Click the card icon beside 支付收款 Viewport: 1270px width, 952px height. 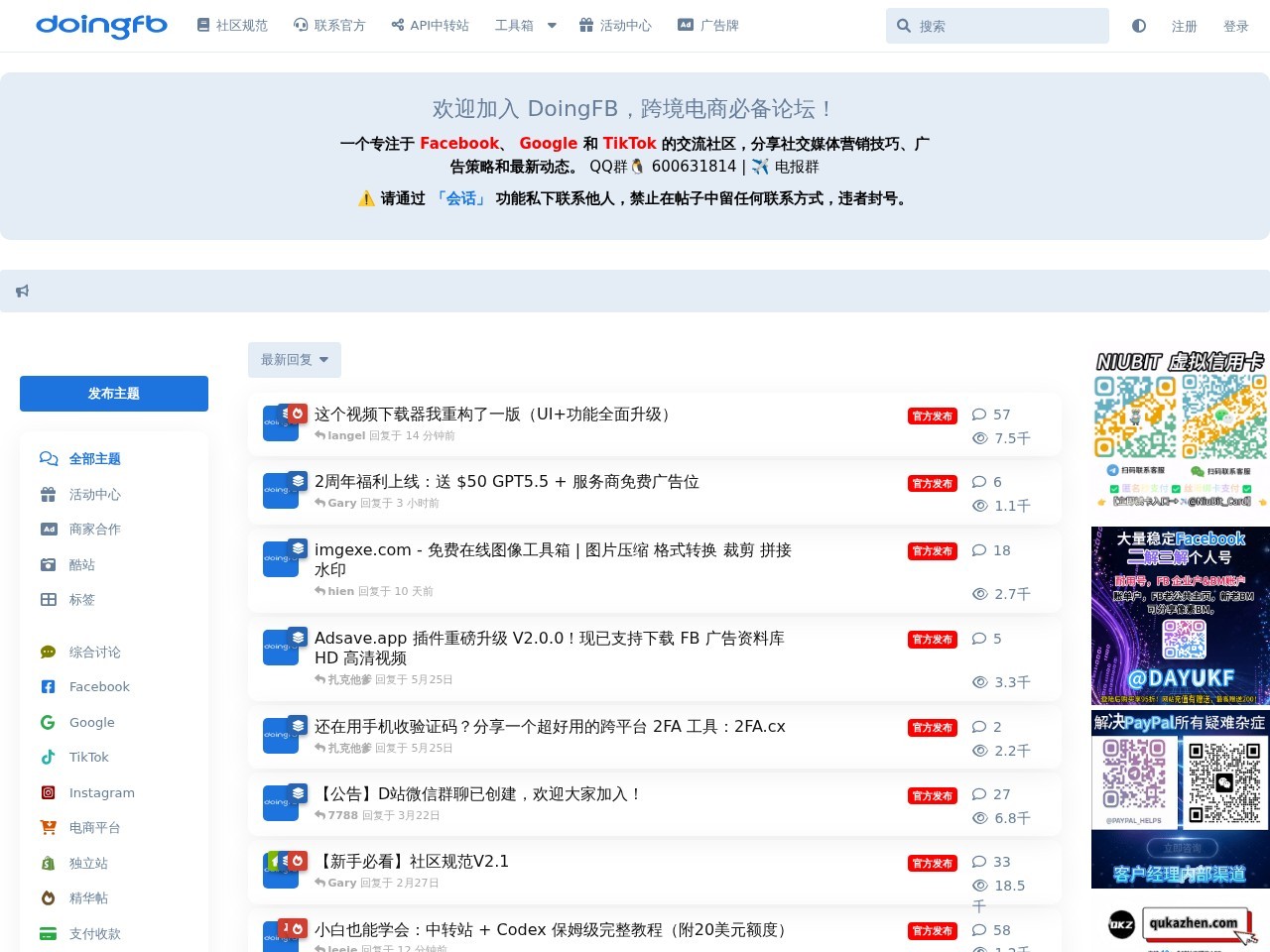(48, 934)
